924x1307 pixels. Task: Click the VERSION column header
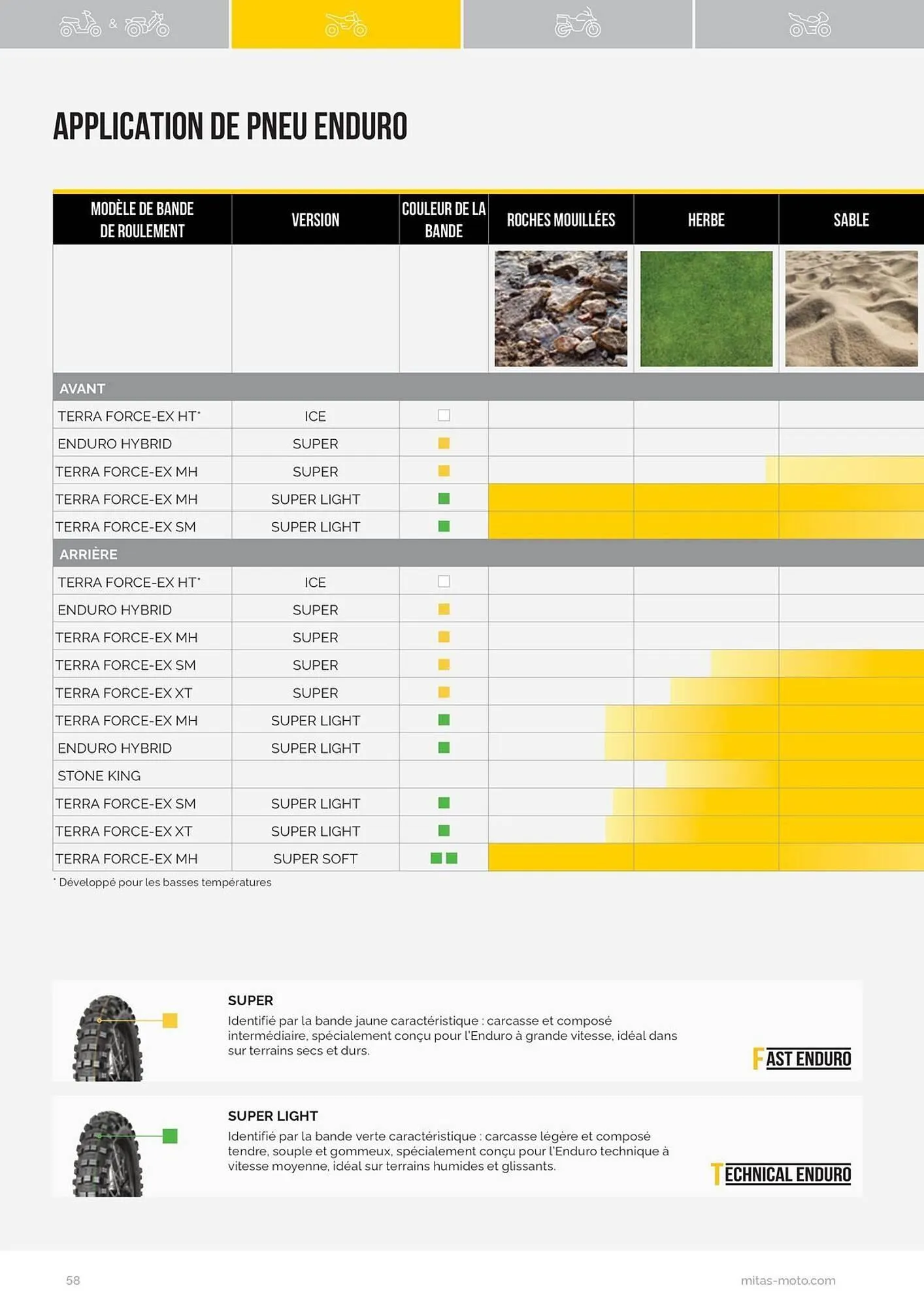pyautogui.click(x=315, y=220)
